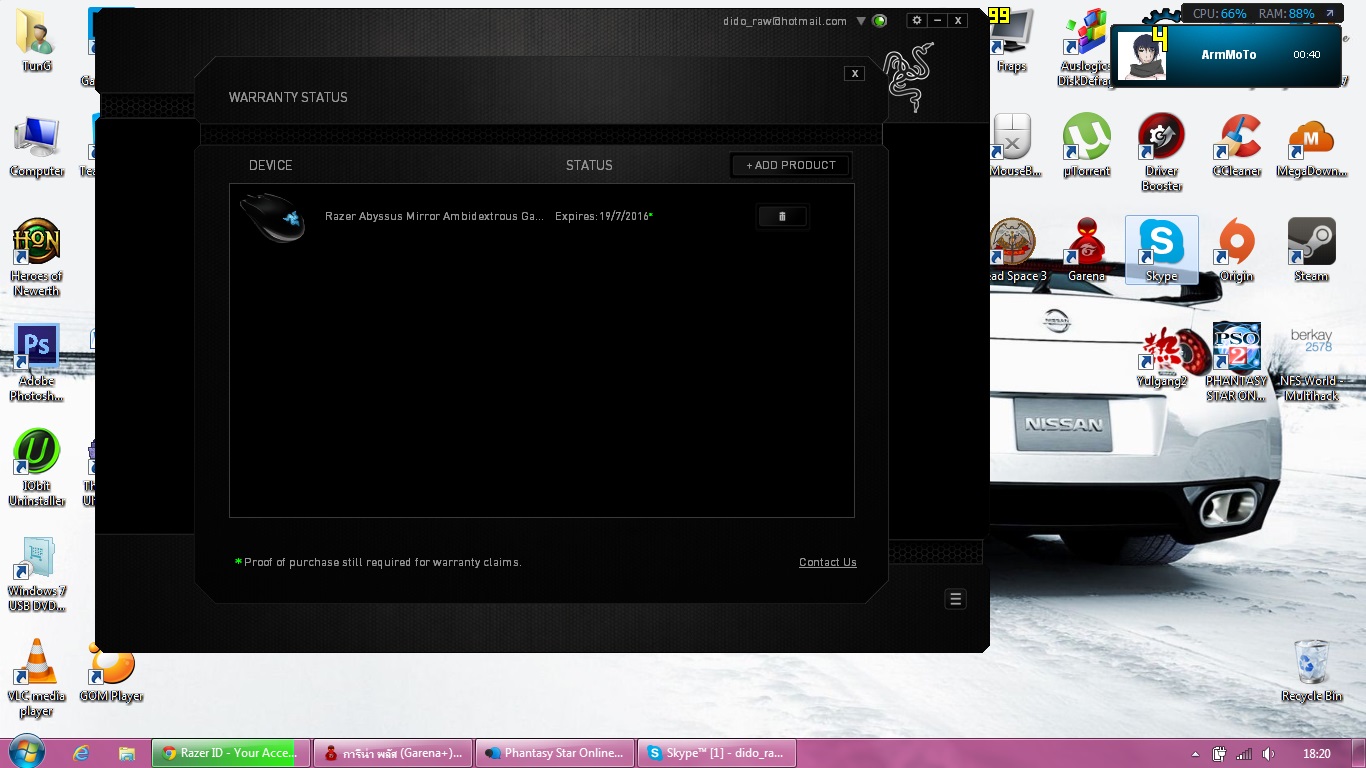1366x768 pixels.
Task: Open the Recycle Bin
Action: [1311, 670]
